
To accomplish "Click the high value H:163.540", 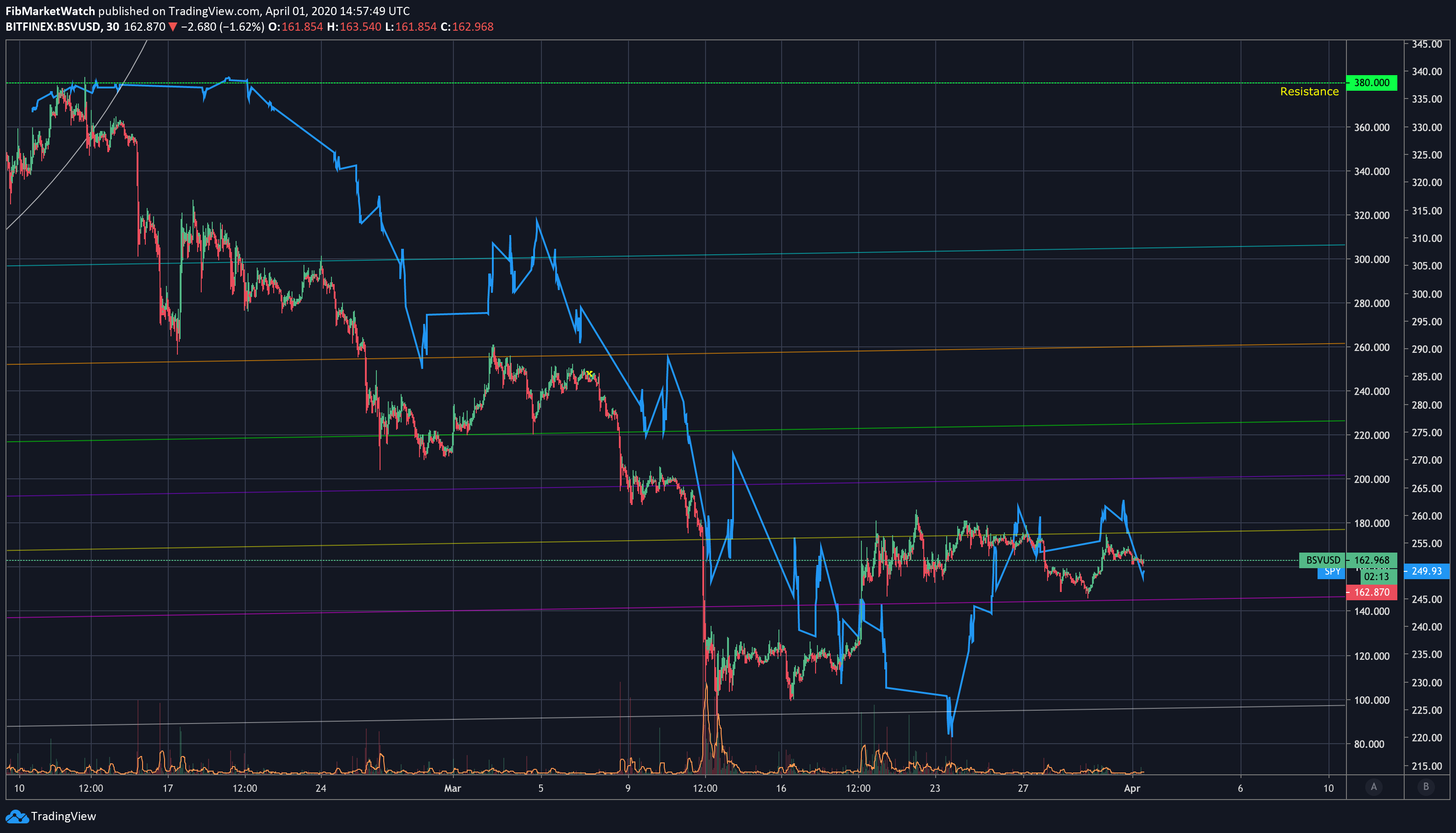I will point(354,27).
